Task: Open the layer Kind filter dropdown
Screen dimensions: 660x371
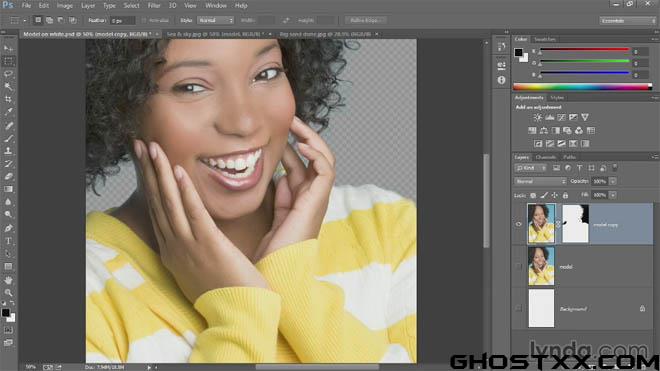Action: 531,168
